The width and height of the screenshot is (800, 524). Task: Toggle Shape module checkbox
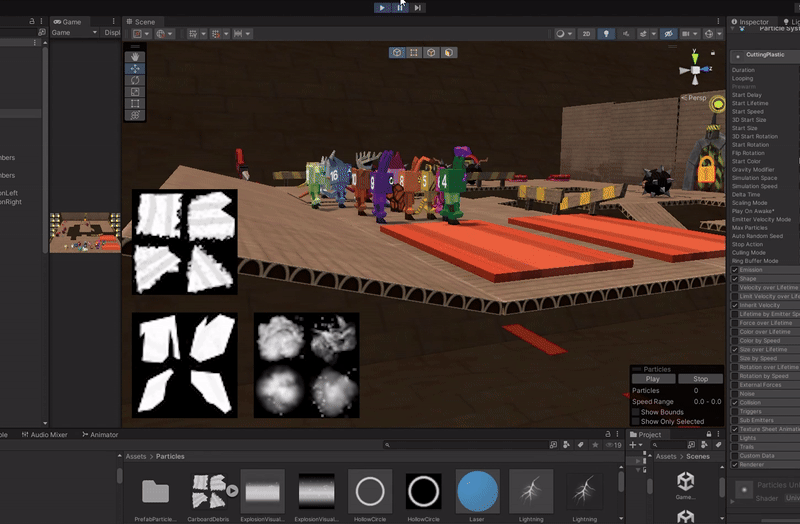[x=735, y=279]
